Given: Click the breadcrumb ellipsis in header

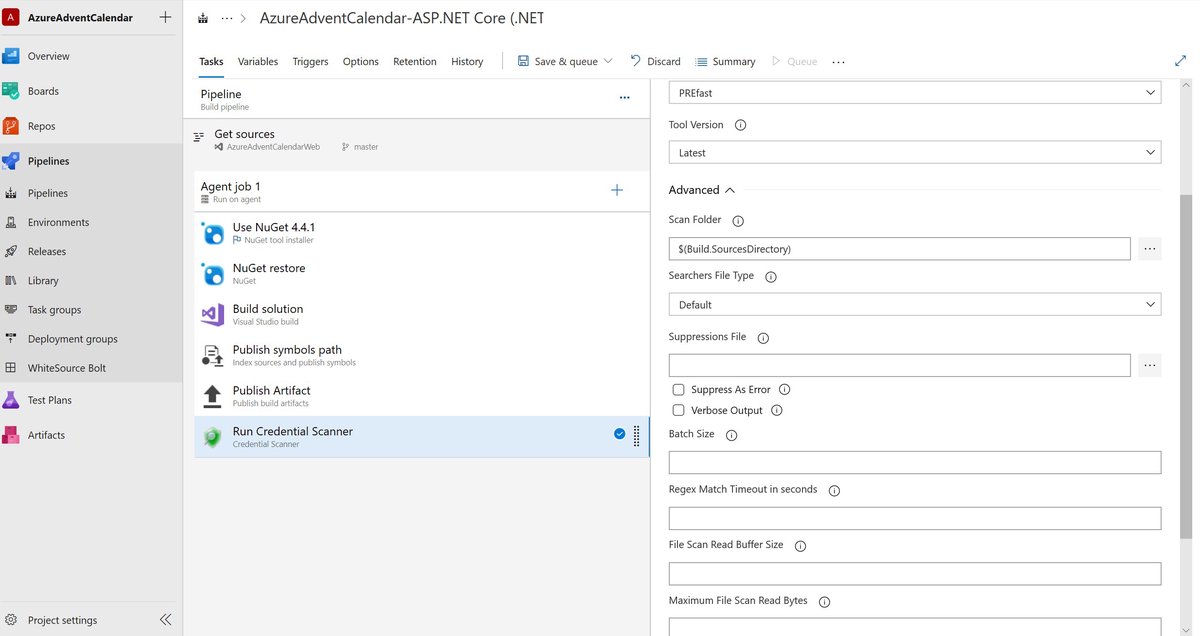Looking at the screenshot, I should (227, 18).
